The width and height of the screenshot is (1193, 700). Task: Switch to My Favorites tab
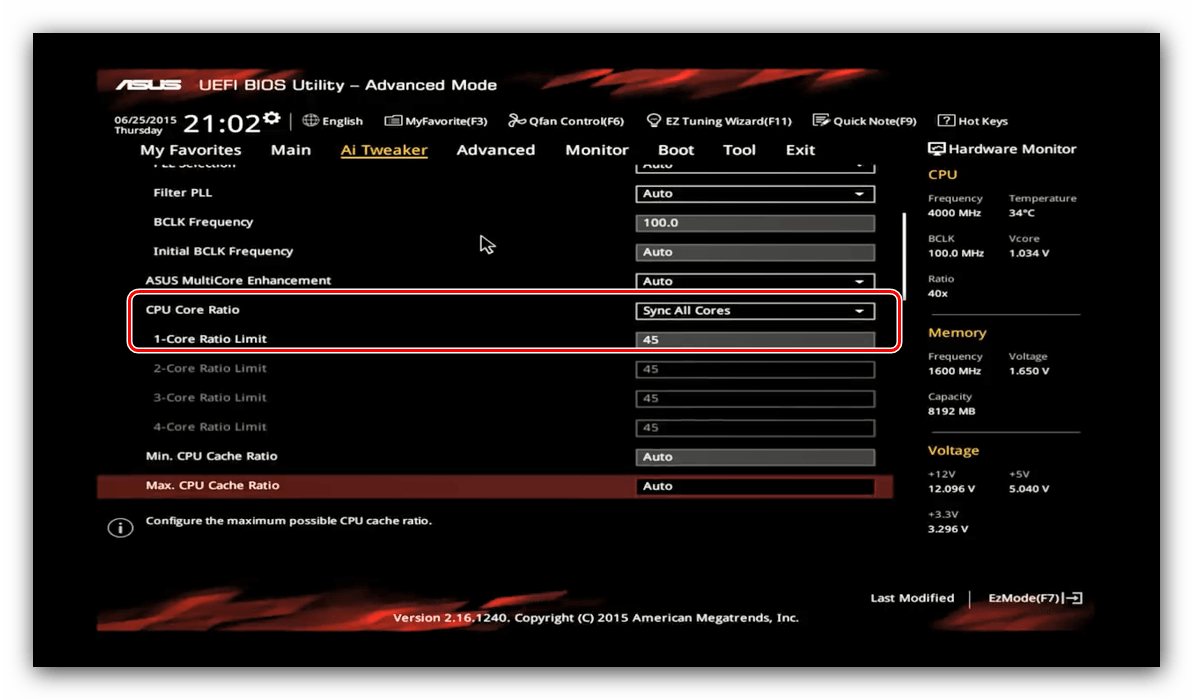click(190, 150)
